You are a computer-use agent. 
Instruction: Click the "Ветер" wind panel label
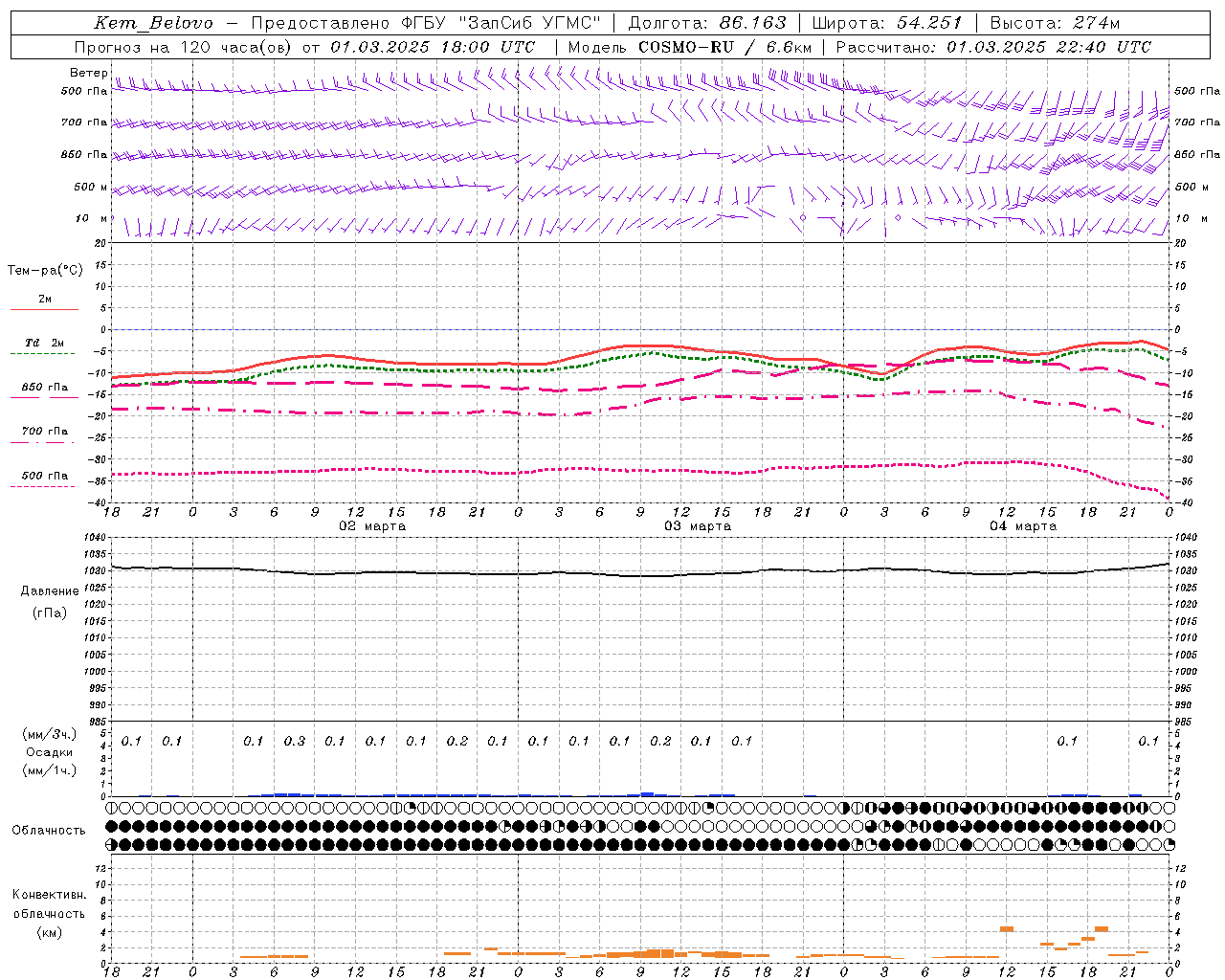click(88, 73)
